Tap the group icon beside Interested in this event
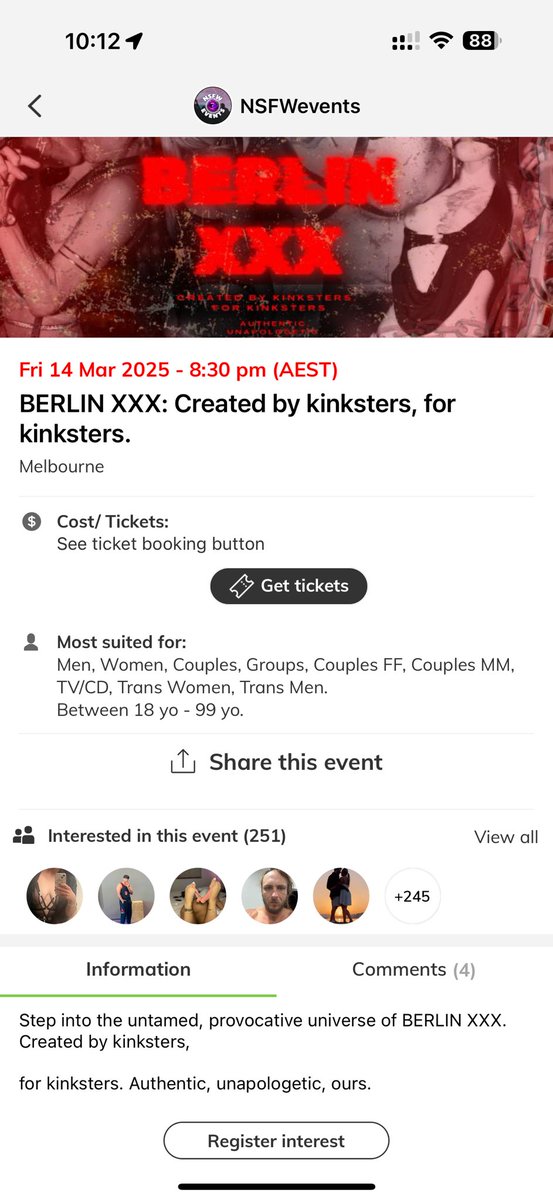This screenshot has height=1200, width=553. point(24,836)
